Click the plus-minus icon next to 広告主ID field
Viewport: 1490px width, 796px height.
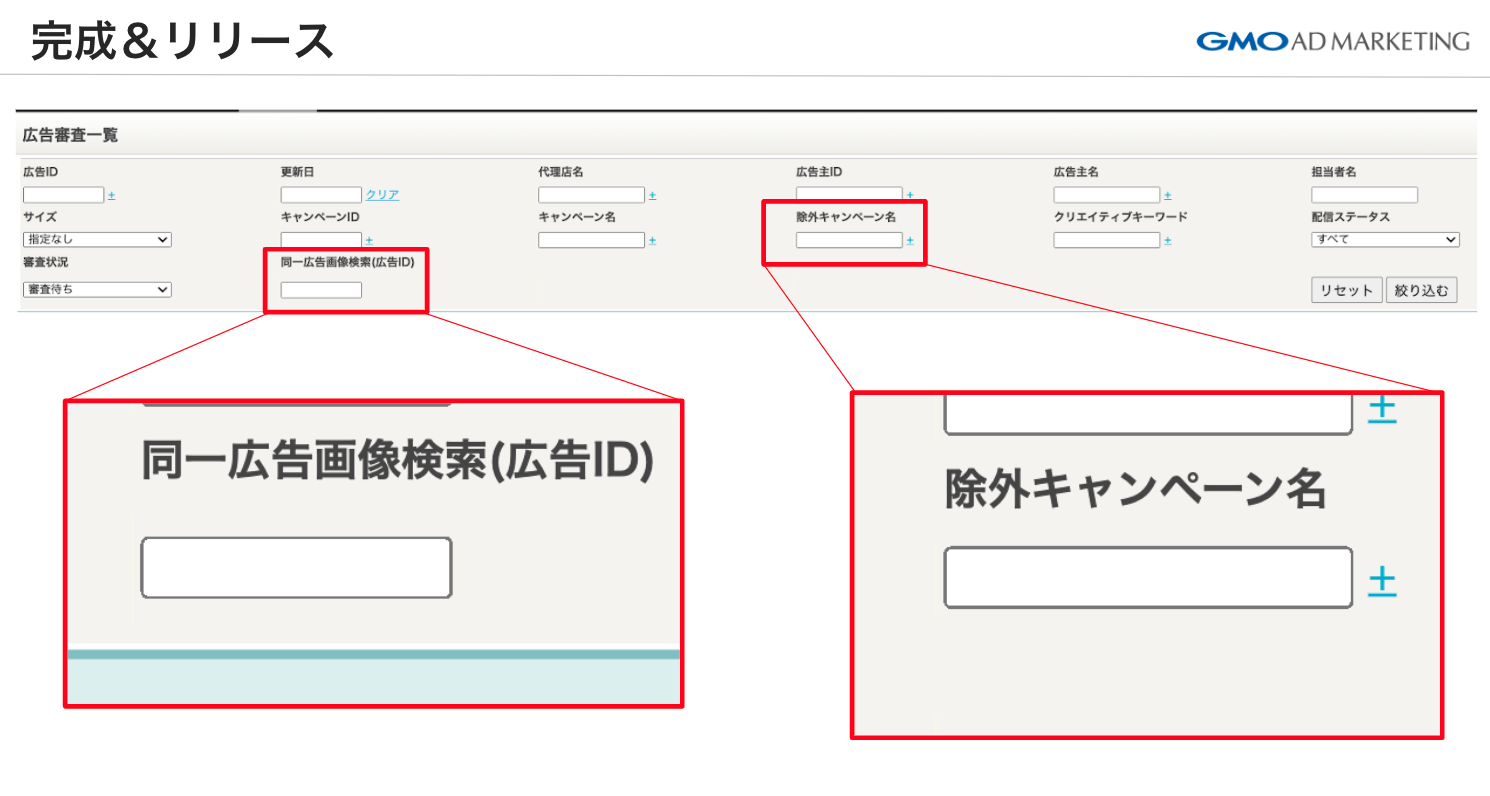(909, 195)
